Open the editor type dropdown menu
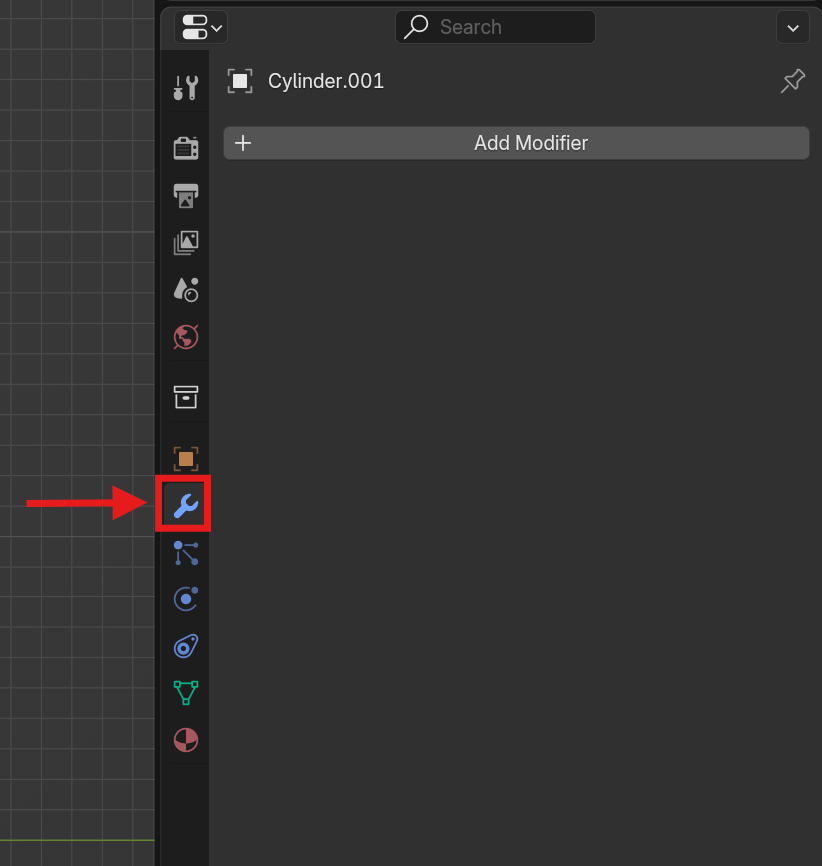The image size is (822, 866). click(x=201, y=27)
